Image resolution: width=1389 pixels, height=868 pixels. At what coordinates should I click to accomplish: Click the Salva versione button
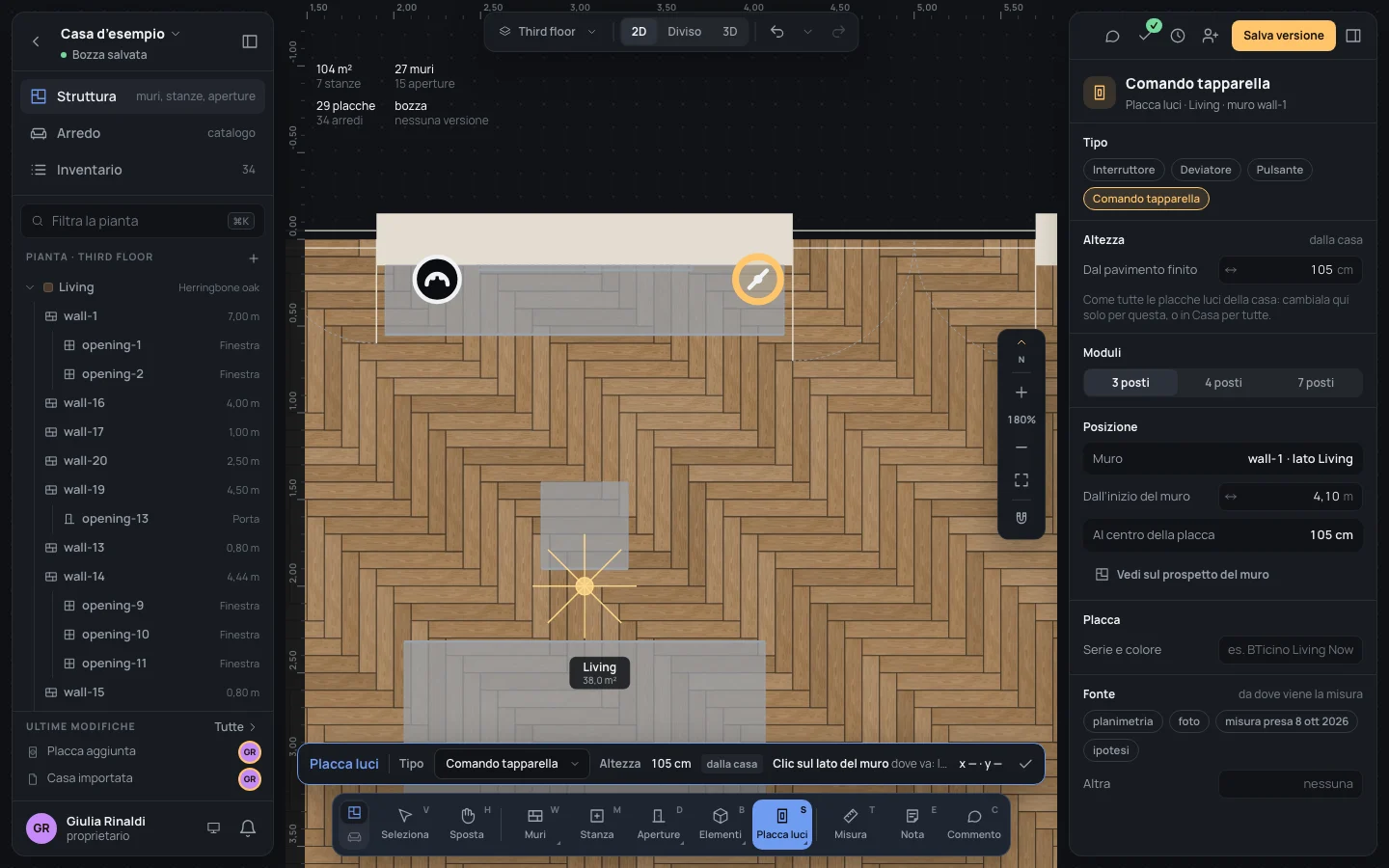coord(1283,36)
